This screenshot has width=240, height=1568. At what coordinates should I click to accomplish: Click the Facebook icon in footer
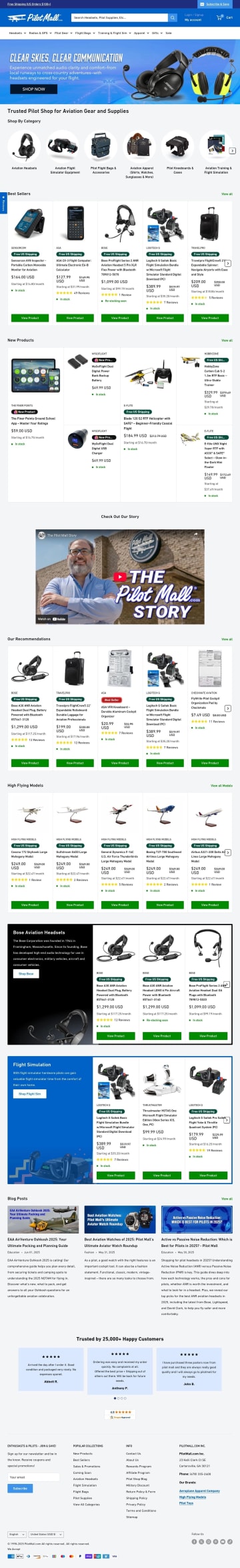(x=195, y=1541)
